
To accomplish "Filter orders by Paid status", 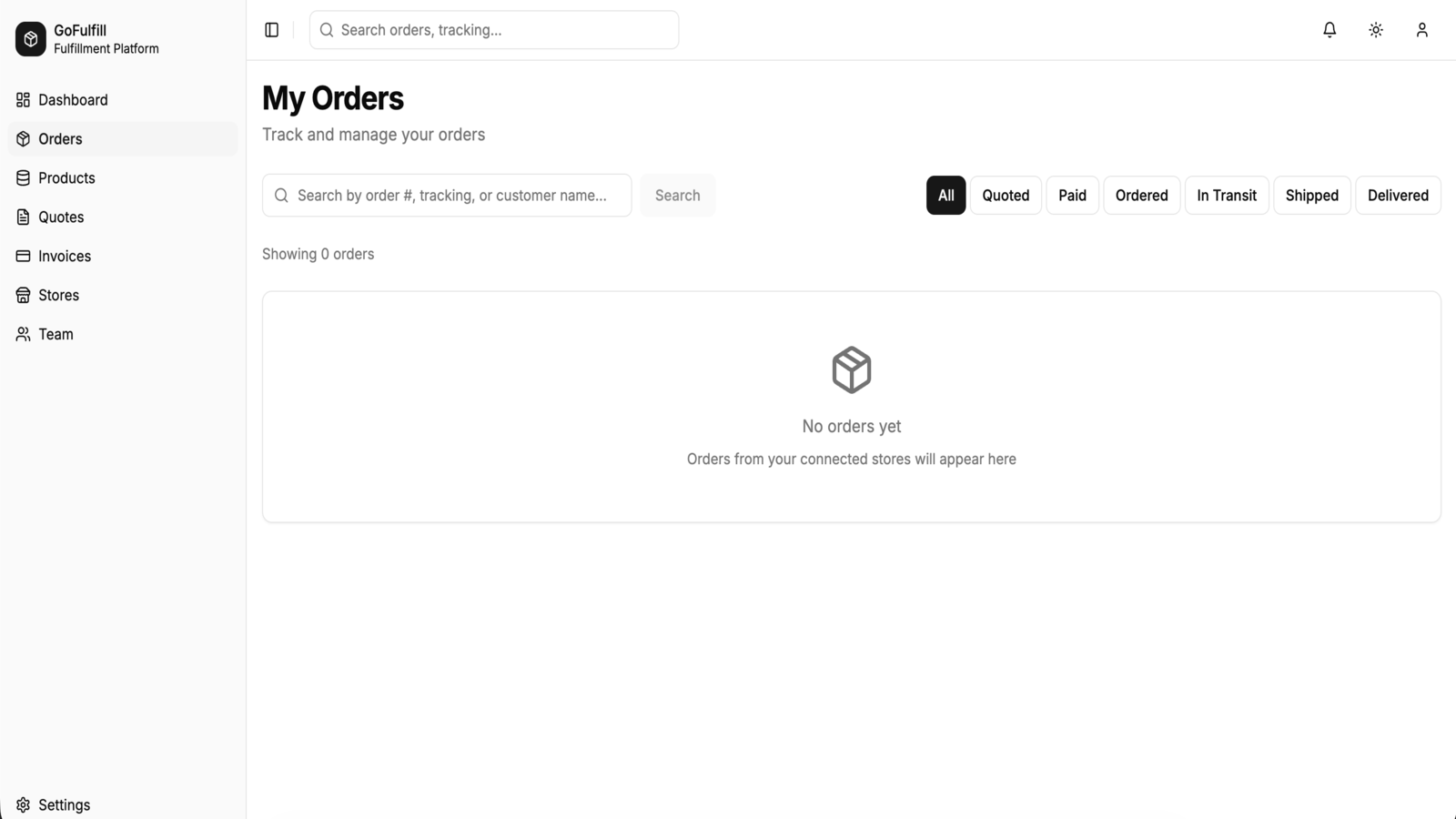I will coord(1072,196).
